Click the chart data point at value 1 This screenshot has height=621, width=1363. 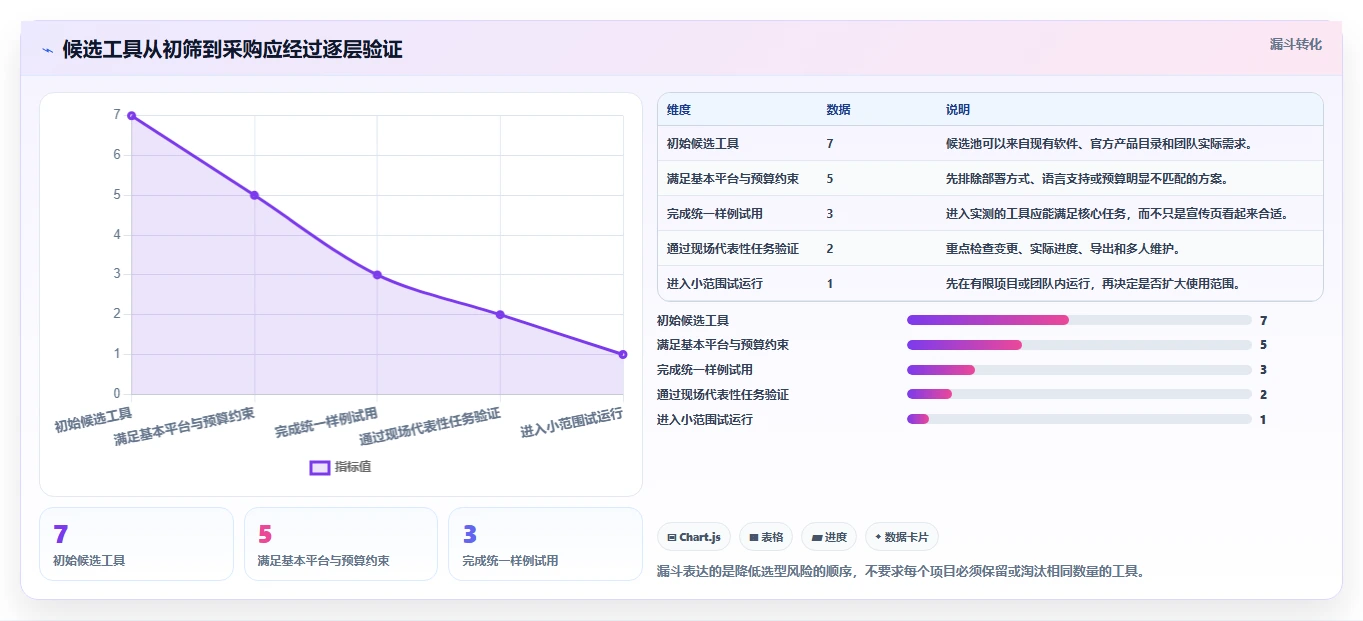pyautogui.click(x=623, y=354)
